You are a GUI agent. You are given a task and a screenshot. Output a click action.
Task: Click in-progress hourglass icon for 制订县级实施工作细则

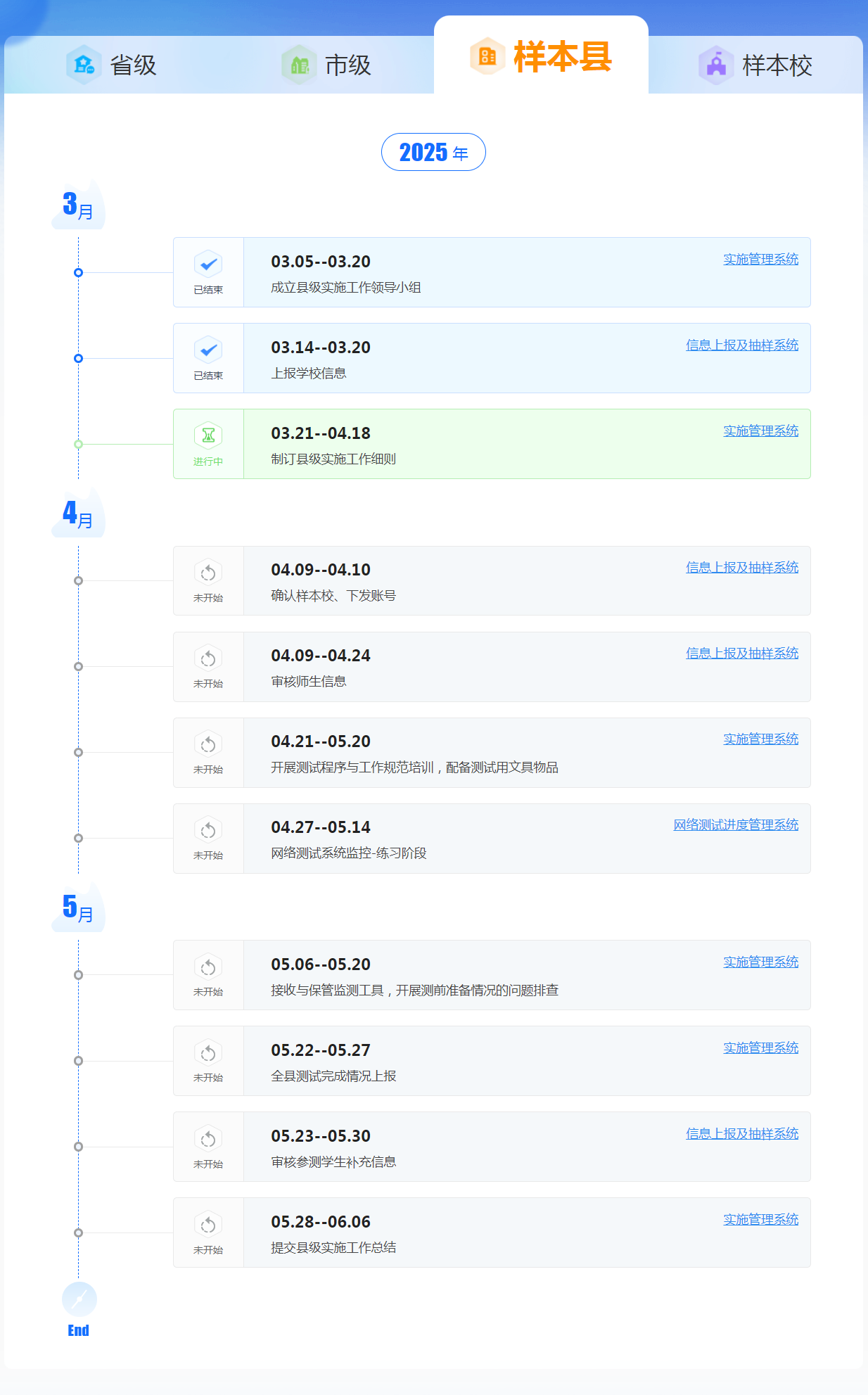click(208, 436)
